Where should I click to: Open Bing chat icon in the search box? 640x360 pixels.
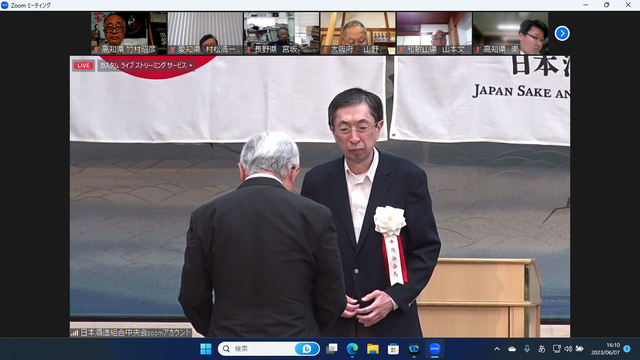306,349
